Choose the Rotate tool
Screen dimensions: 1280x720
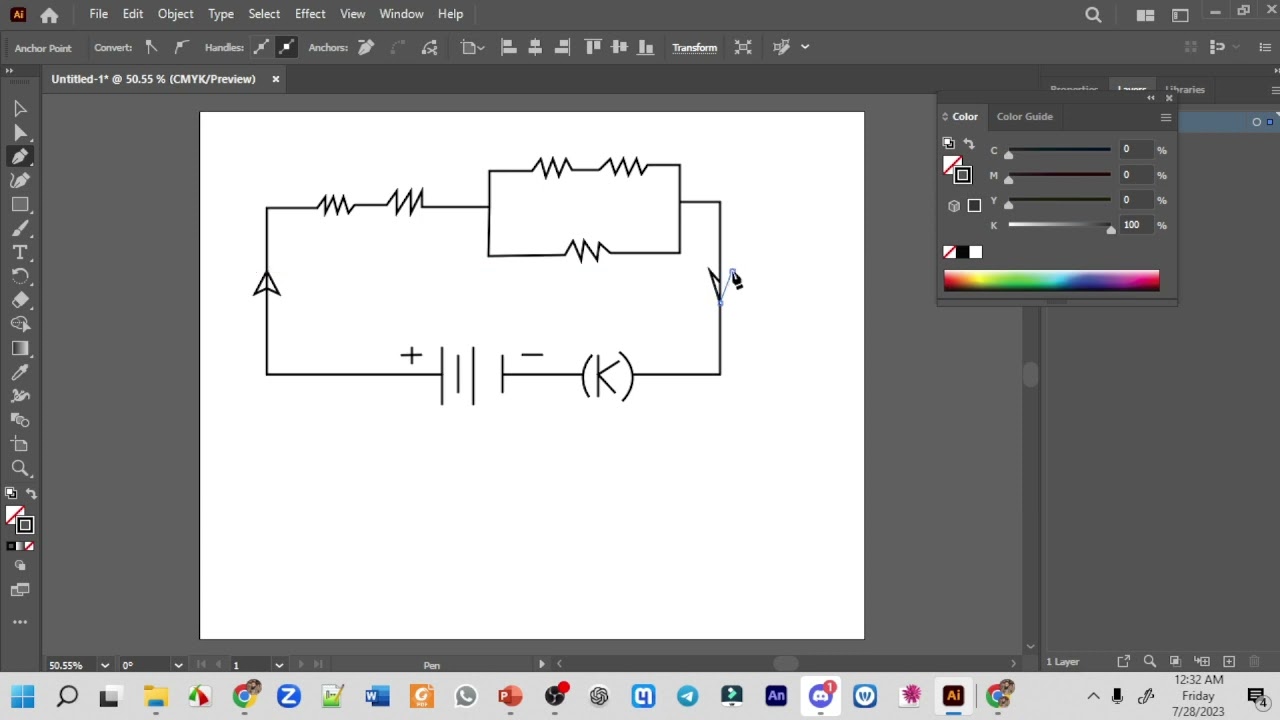[x=20, y=276]
